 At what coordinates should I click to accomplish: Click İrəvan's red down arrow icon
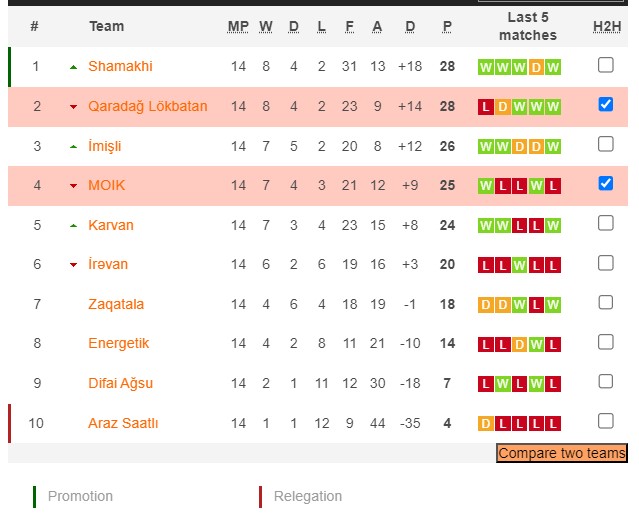point(73,265)
